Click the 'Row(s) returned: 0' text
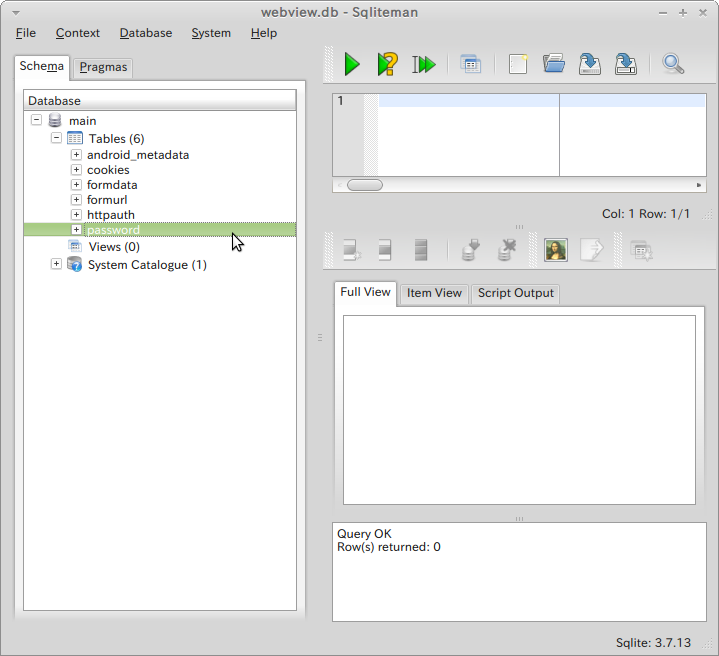 [x=388, y=547]
